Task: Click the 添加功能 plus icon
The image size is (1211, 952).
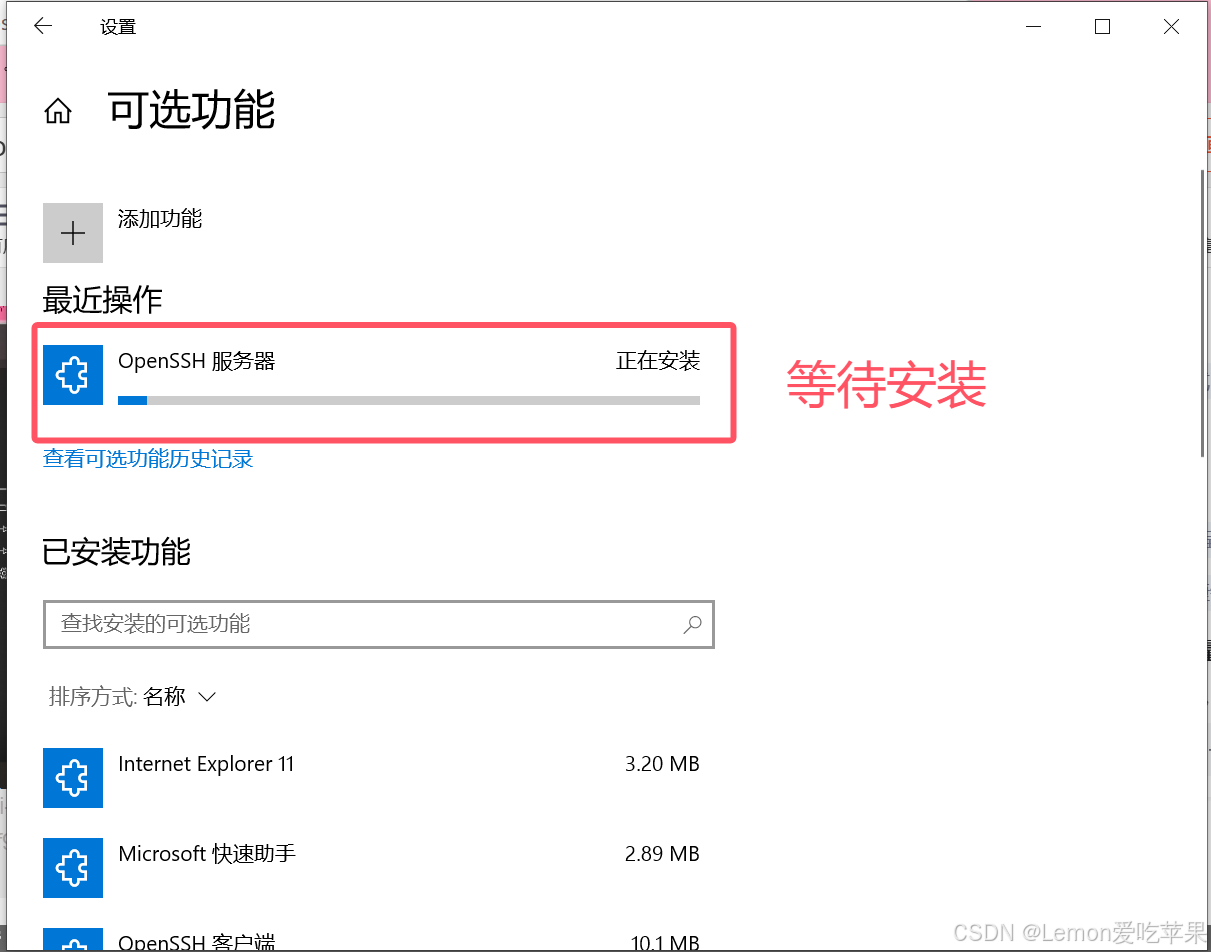Action: click(x=72, y=232)
